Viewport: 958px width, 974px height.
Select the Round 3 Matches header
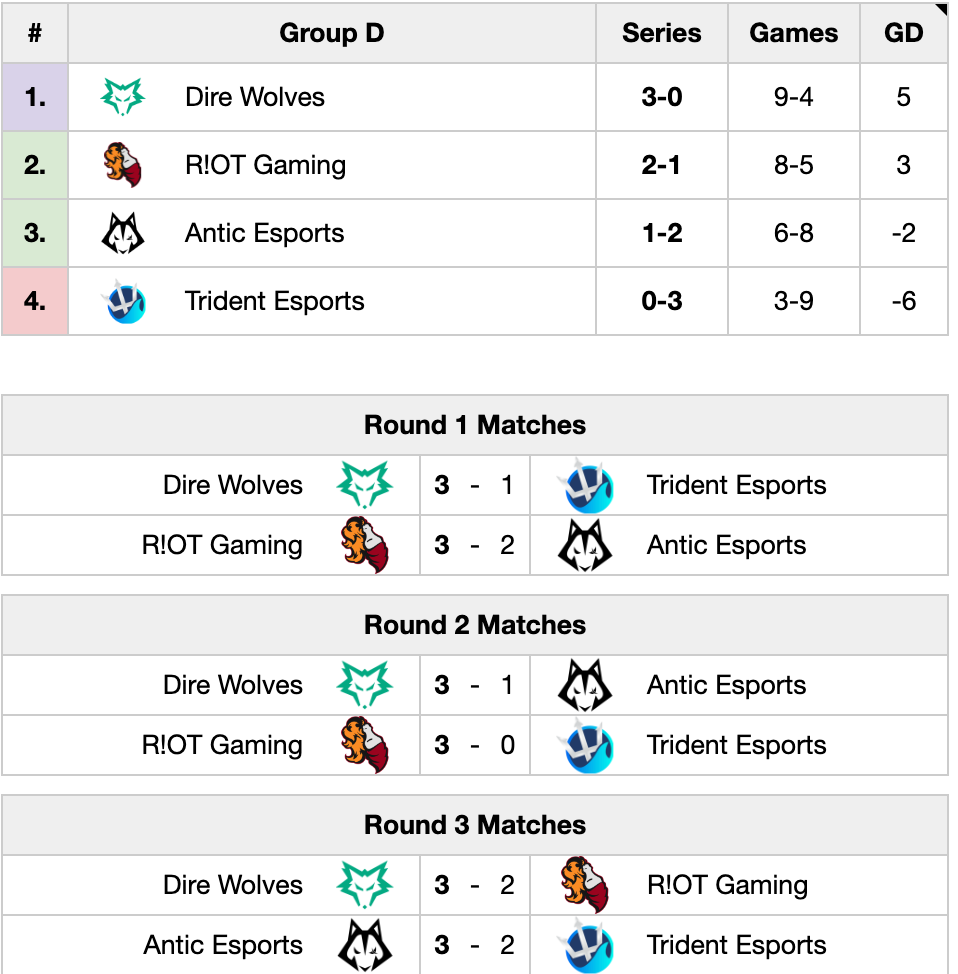[475, 825]
